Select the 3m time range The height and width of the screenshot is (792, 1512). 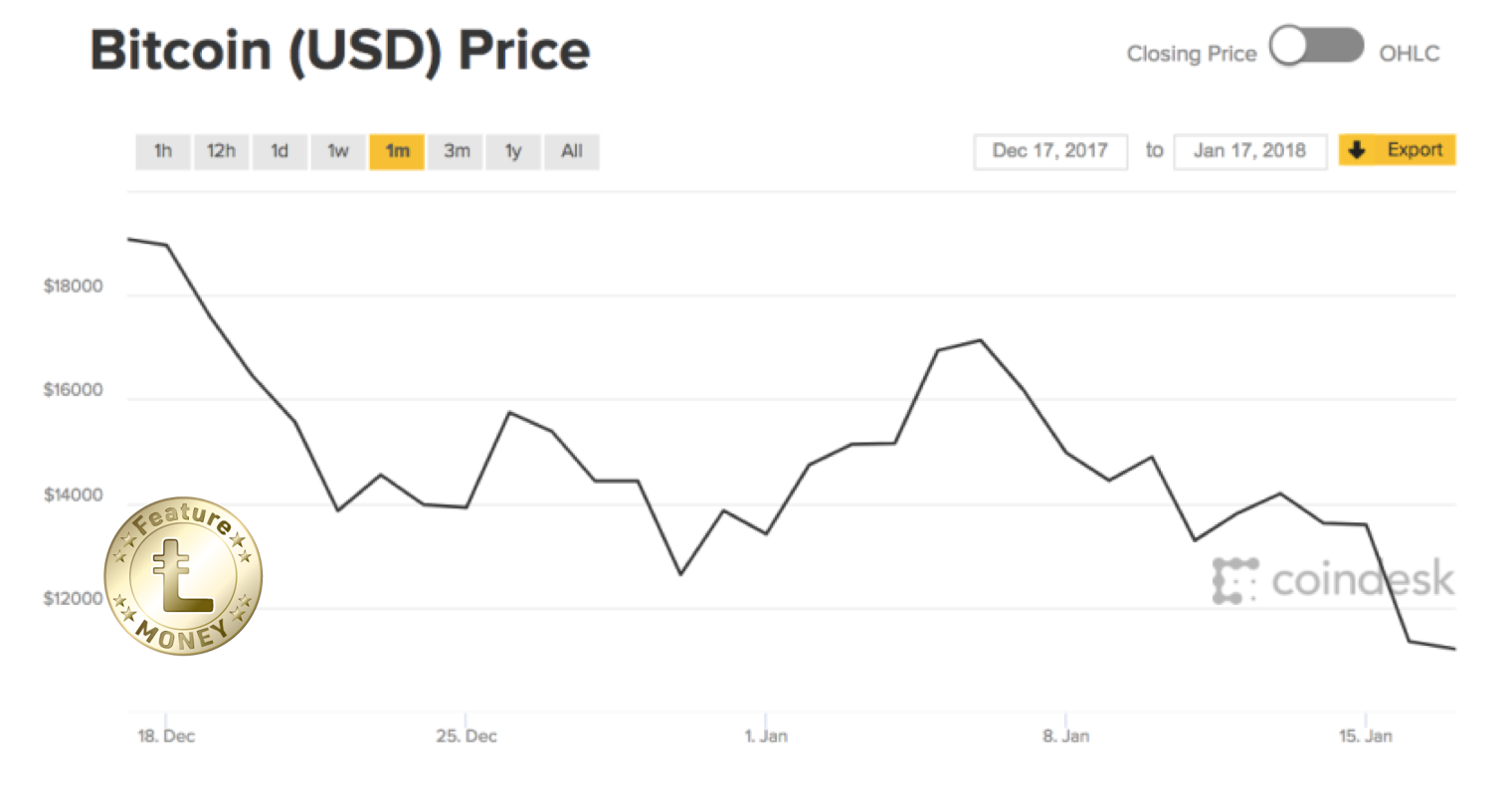click(x=456, y=151)
